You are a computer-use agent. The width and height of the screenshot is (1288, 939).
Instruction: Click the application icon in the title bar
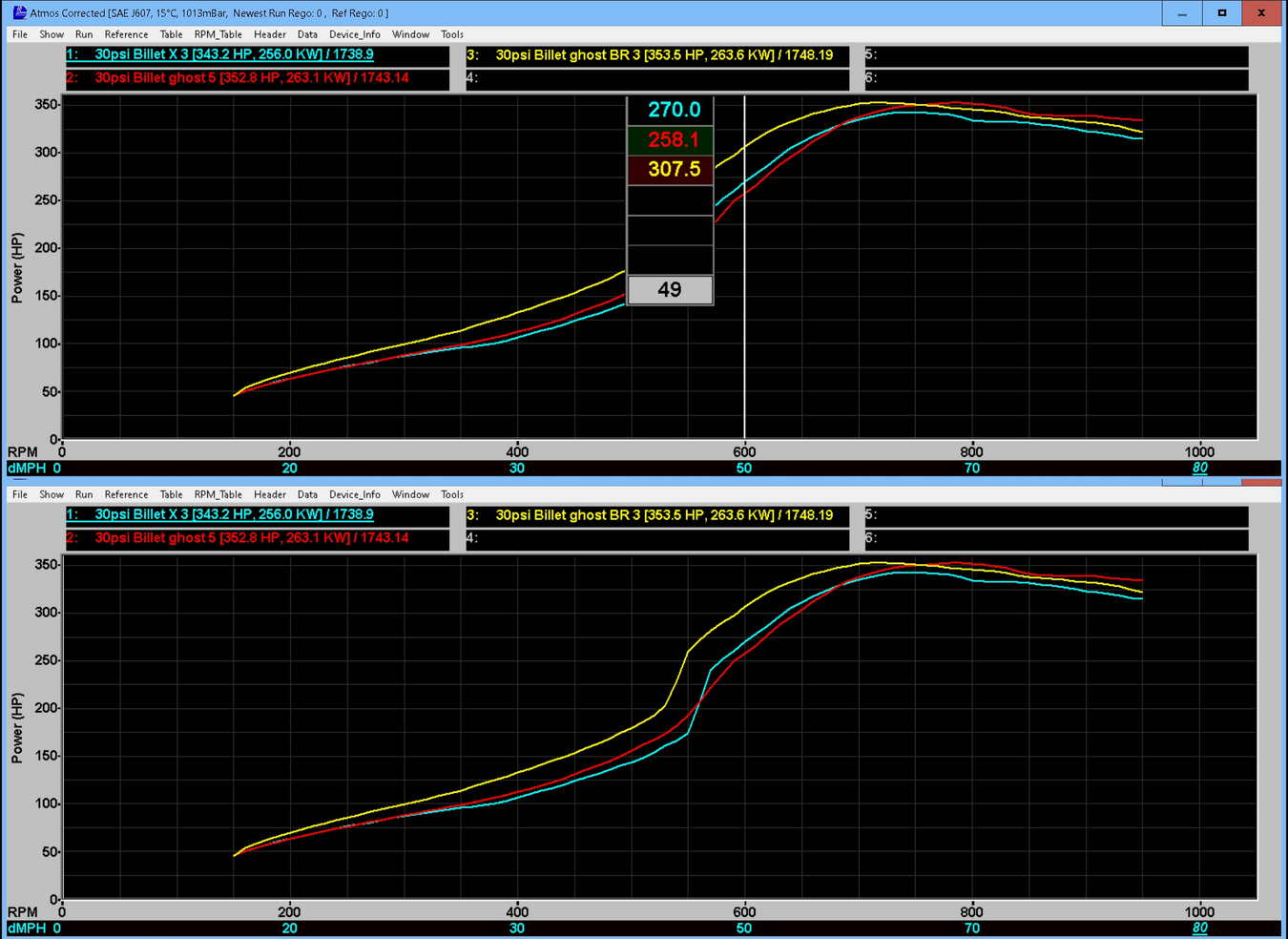coord(19,12)
